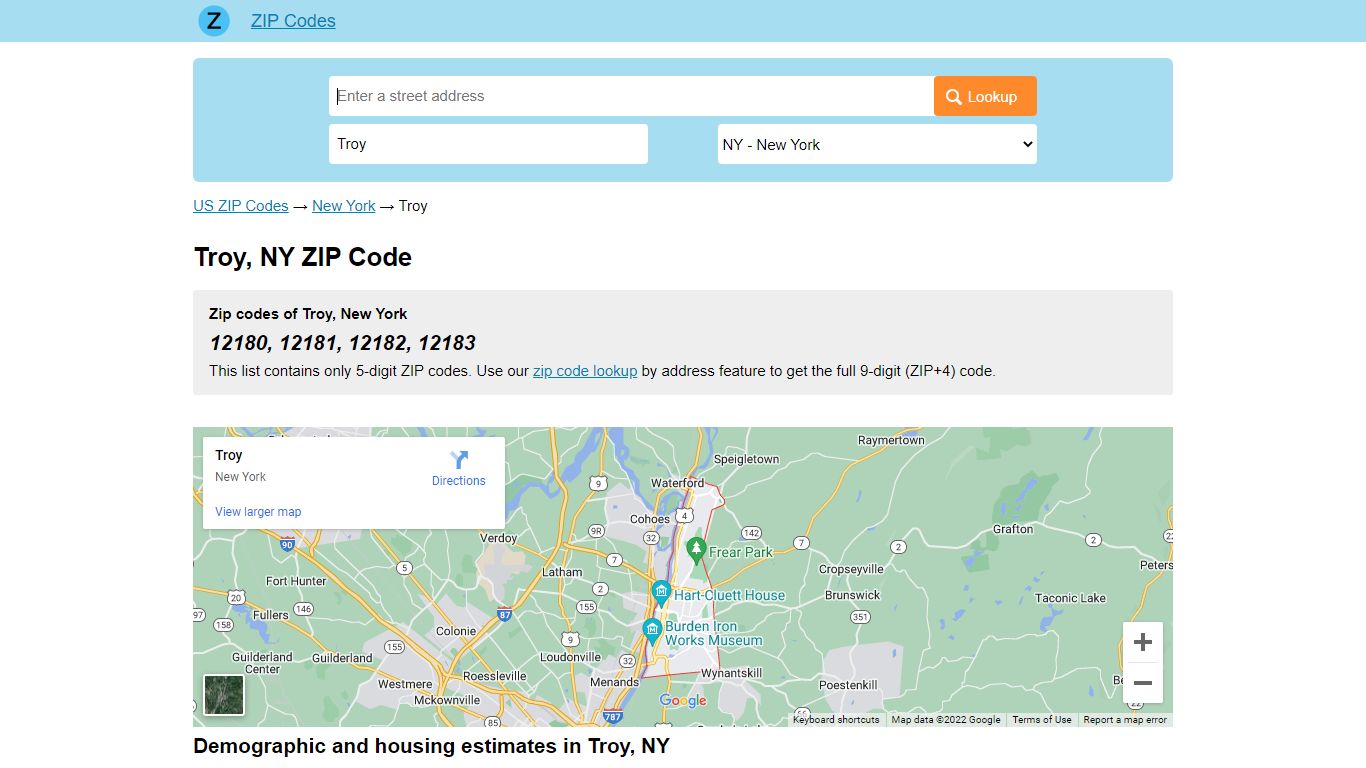The image size is (1366, 768).
Task: Click the Grafton label on the map
Action: [1013, 529]
